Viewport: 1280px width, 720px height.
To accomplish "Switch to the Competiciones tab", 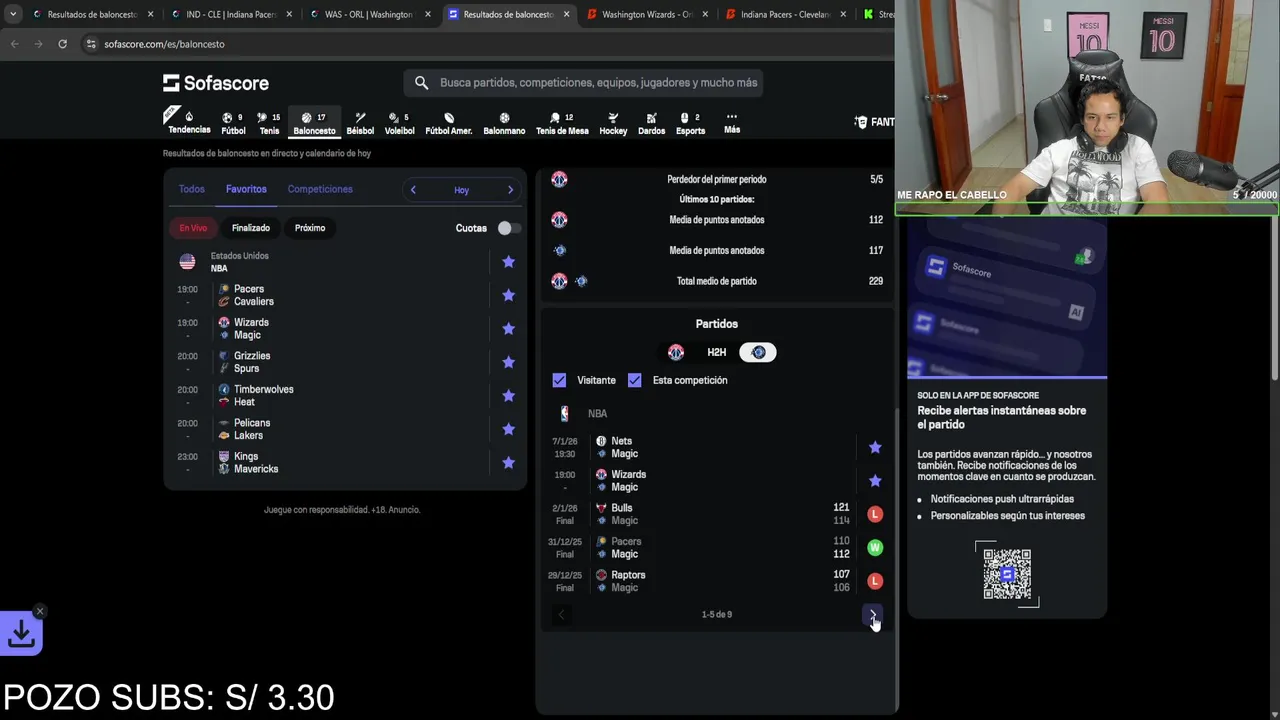I will pyautogui.click(x=320, y=189).
